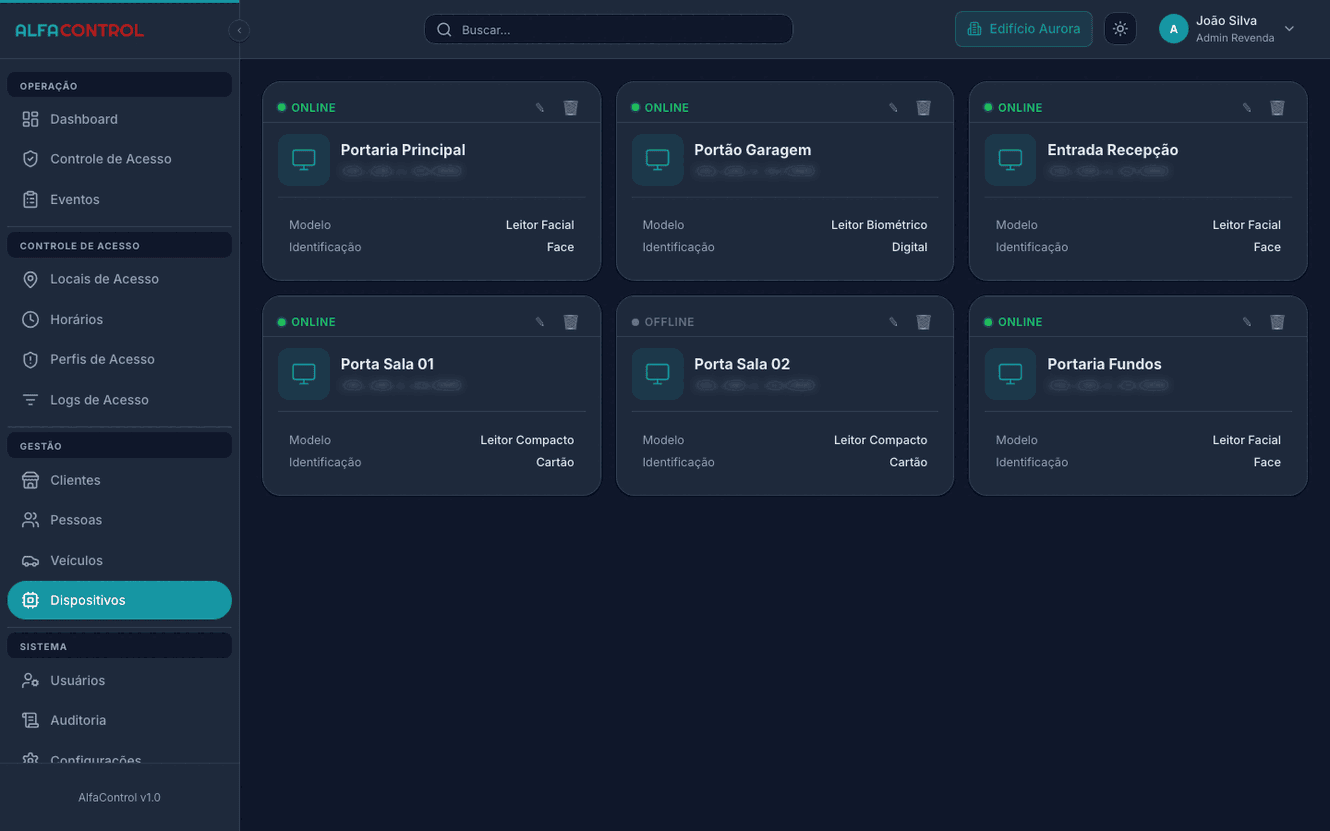Click the magnifier icon in search bar
The width and height of the screenshot is (1330, 831).
[x=445, y=30]
